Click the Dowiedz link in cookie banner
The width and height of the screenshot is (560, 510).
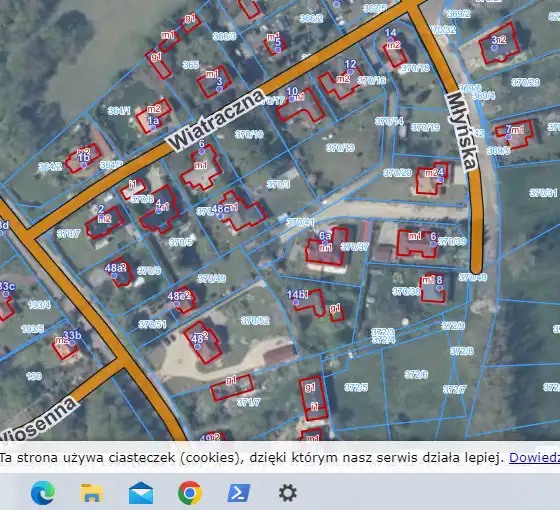(x=534, y=458)
